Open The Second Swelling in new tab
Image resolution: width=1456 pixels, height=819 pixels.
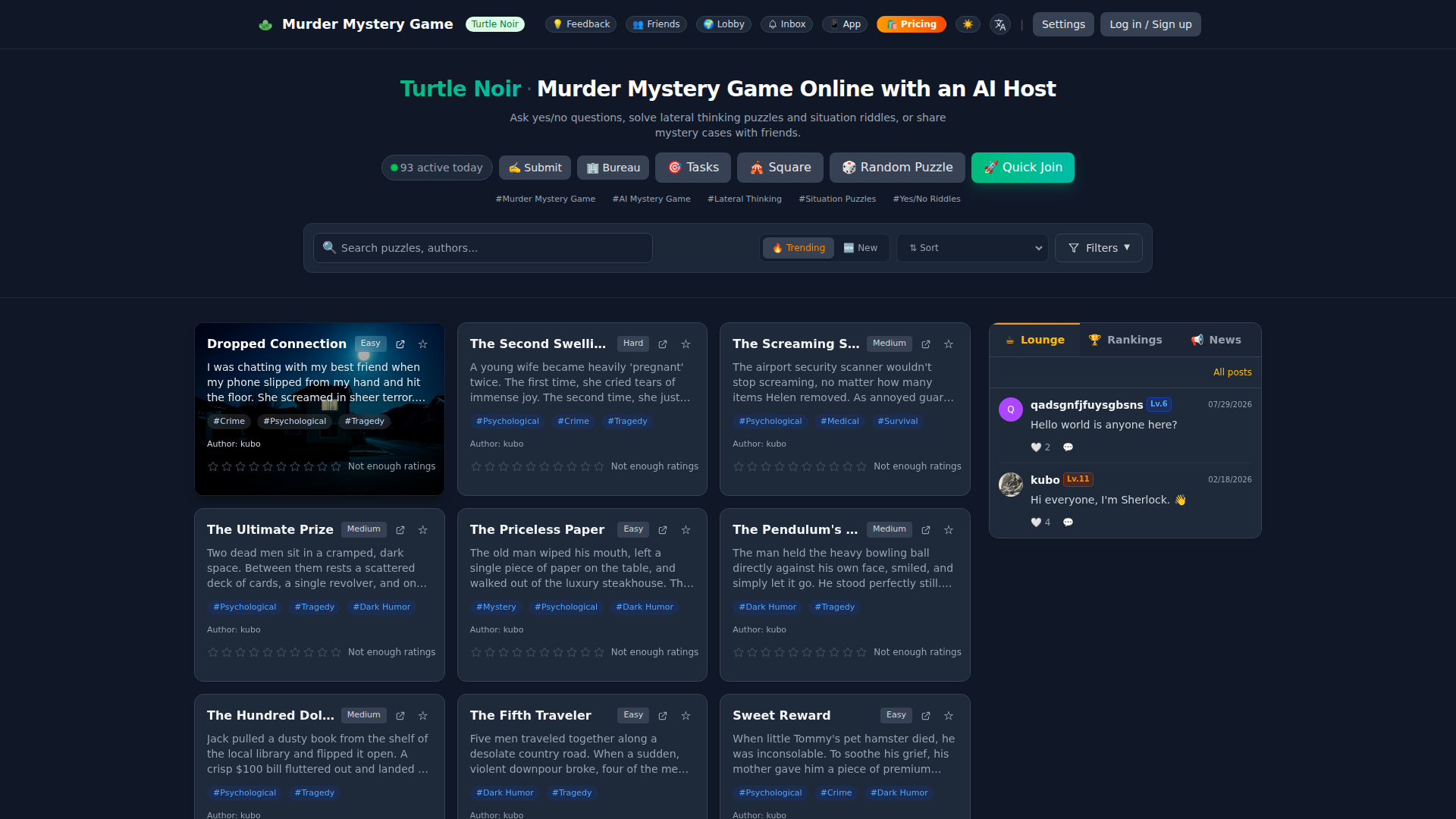coord(663,344)
